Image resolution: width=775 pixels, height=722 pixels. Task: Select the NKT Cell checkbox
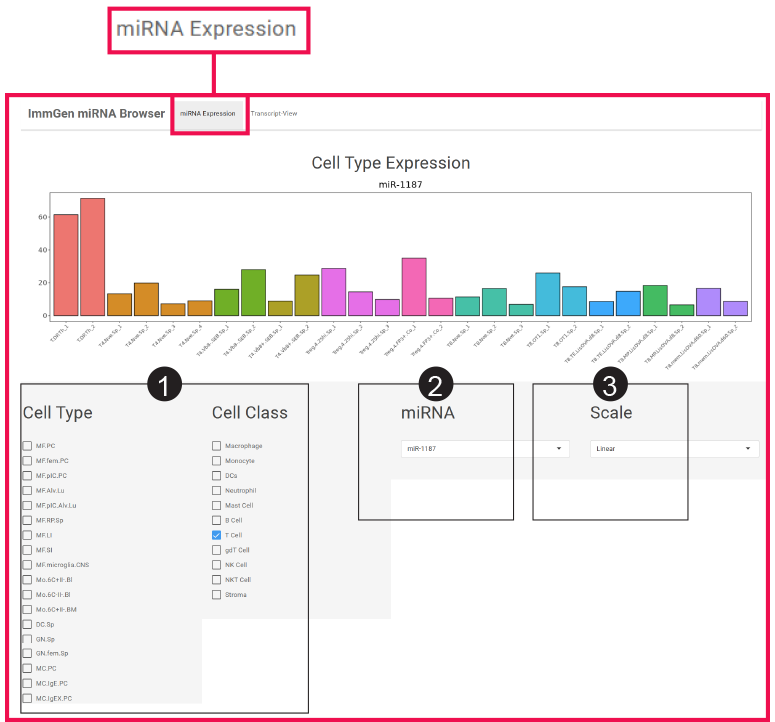click(216, 579)
